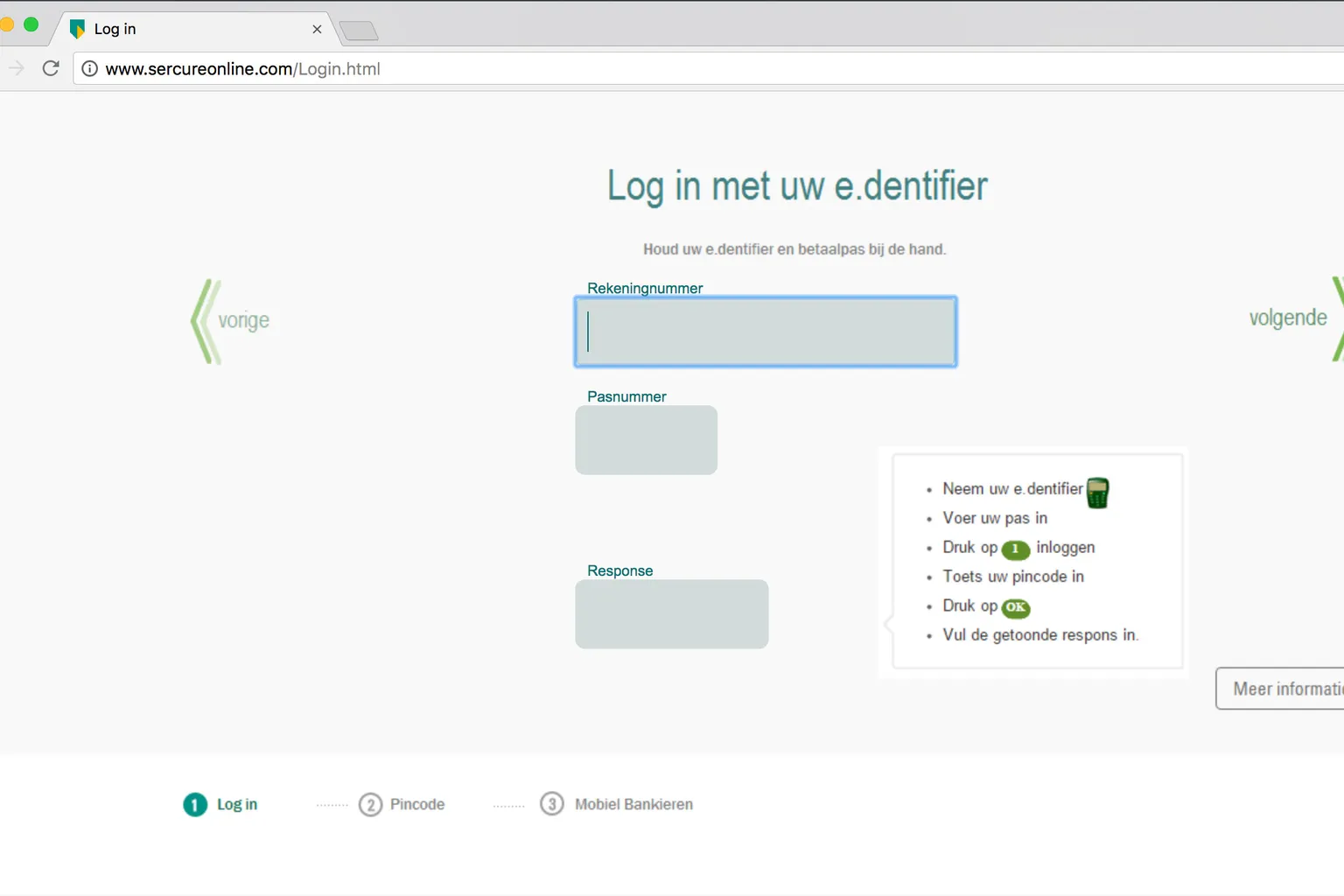
Task: Select step 3 Mobiel Bankieren
Action: pyautogui.click(x=617, y=804)
